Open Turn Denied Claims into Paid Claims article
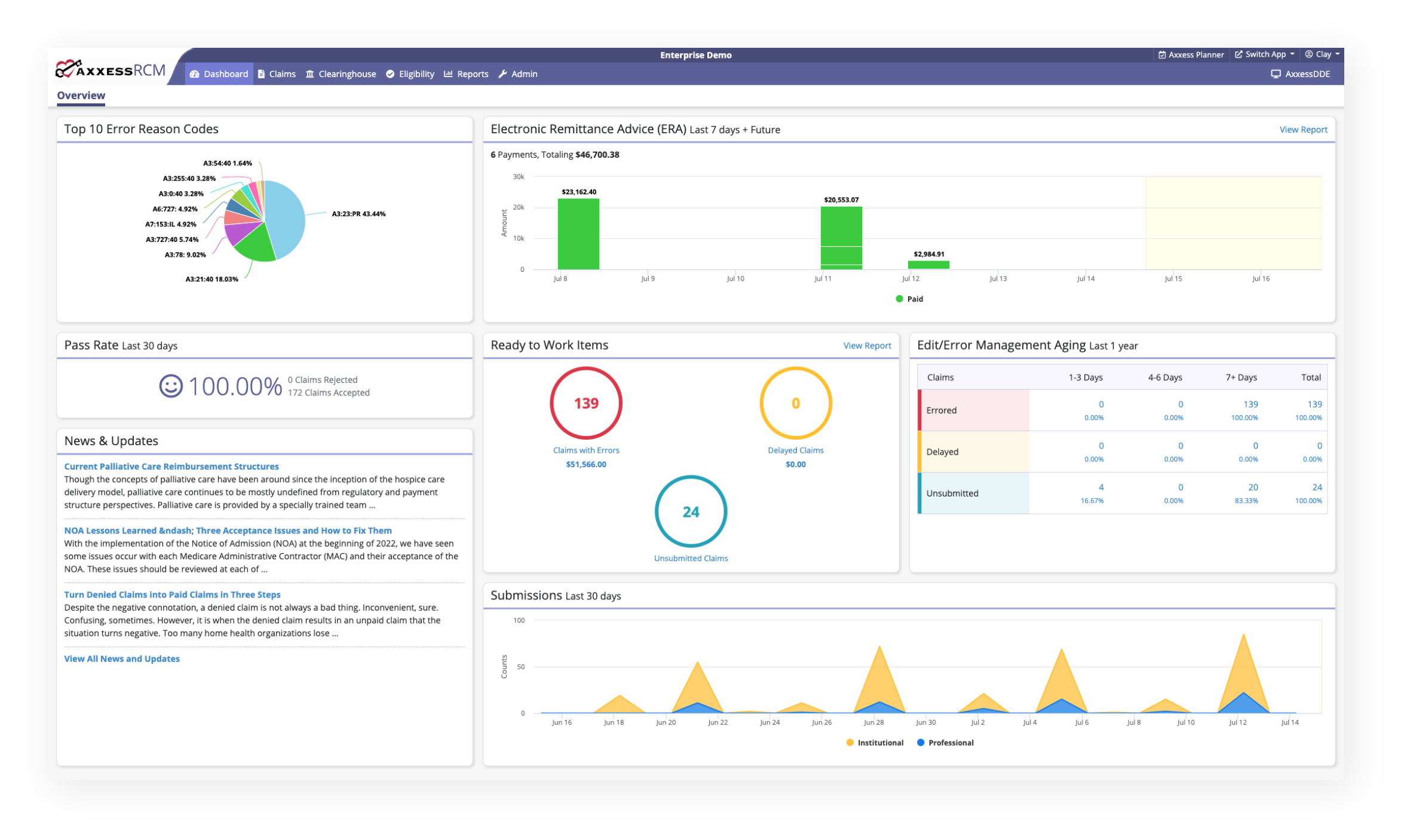The width and height of the screenshot is (1404, 840). coord(172,594)
